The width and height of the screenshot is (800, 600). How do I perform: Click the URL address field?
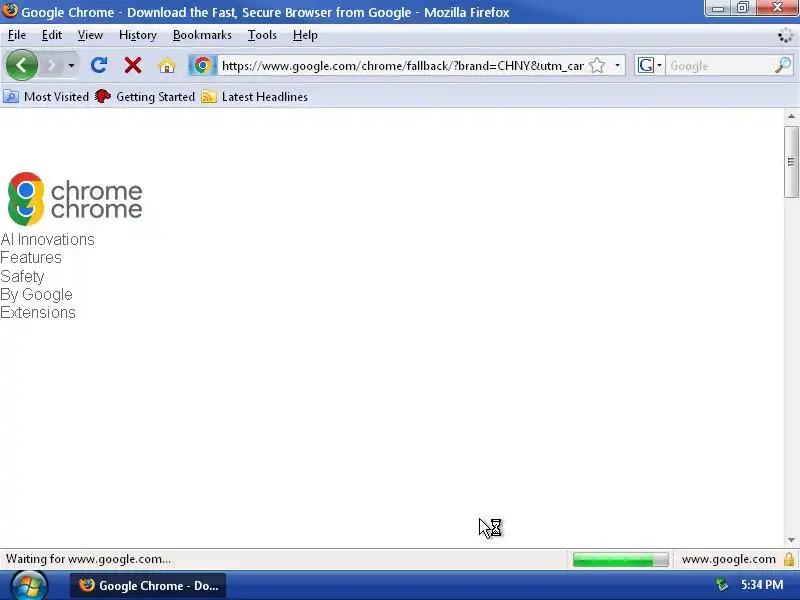pos(402,66)
